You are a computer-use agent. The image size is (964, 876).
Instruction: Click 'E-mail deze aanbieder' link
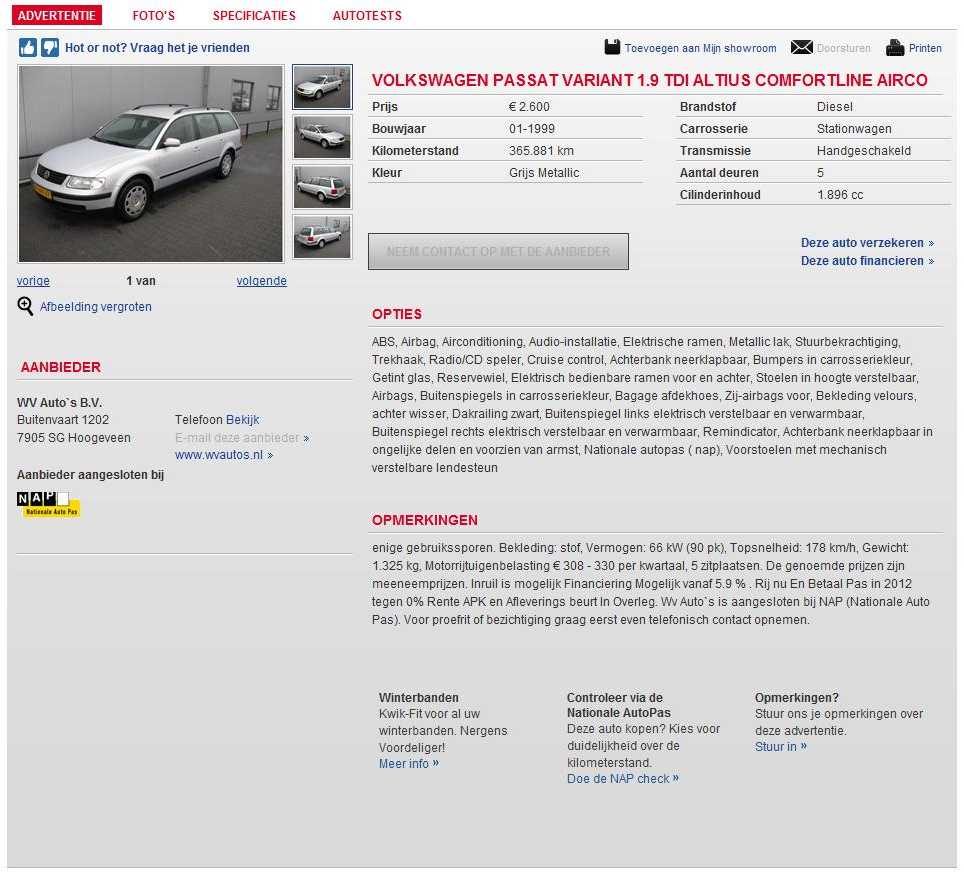[242, 438]
